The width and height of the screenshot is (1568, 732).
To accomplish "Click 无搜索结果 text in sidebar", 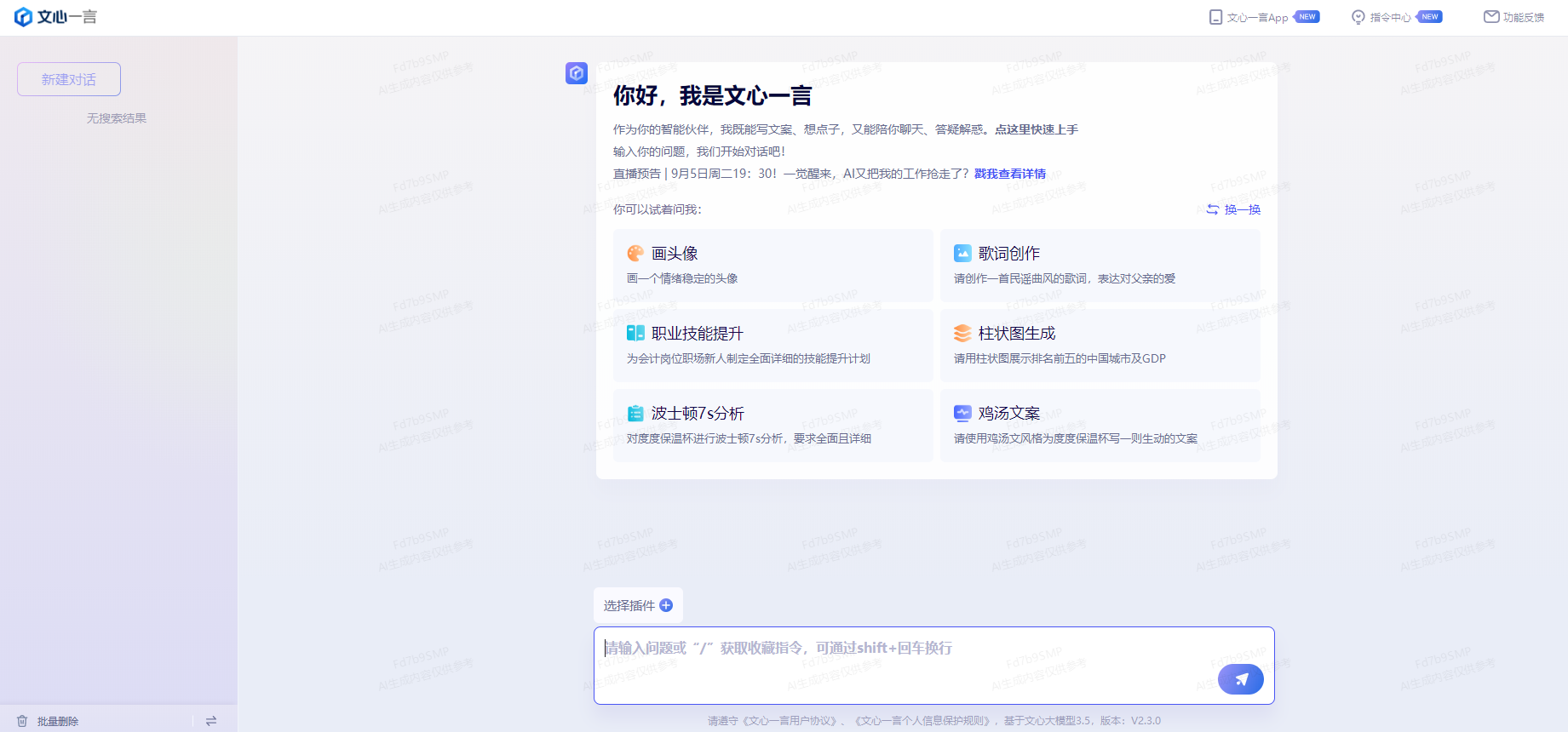I will coord(117,118).
